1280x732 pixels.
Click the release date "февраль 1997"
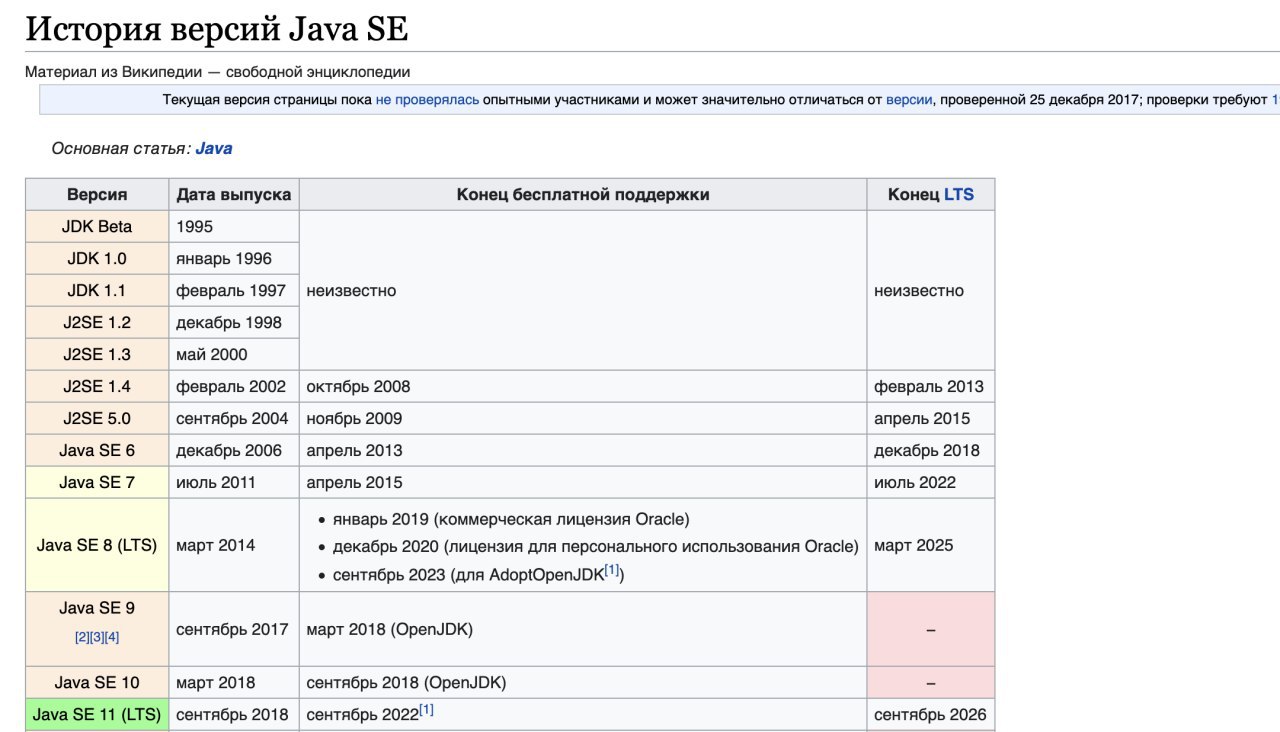(x=231, y=290)
